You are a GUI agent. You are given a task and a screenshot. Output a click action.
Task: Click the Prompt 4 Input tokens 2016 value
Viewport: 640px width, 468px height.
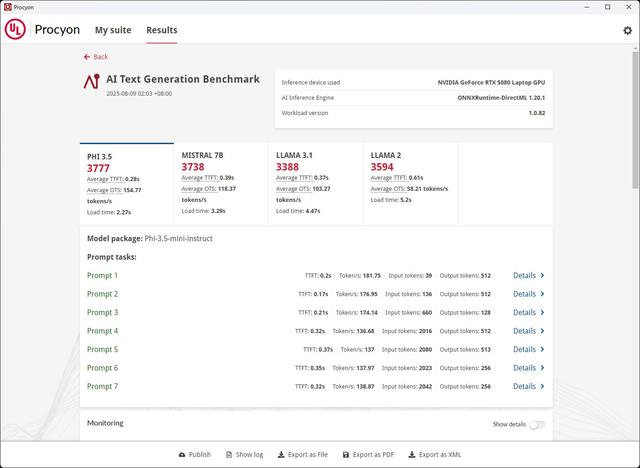coord(425,331)
